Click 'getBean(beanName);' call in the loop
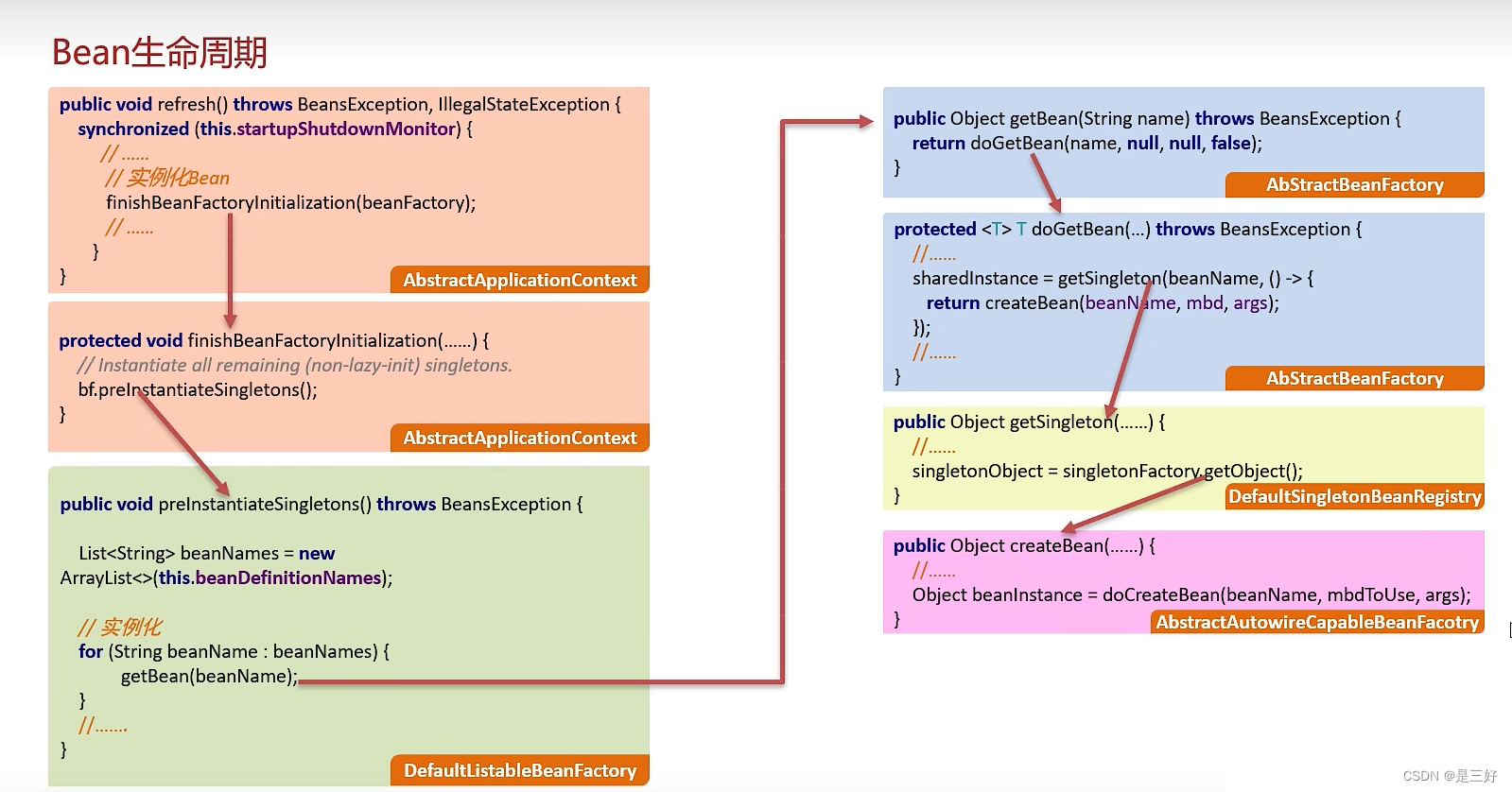Image resolution: width=1512 pixels, height=792 pixels. 209,676
